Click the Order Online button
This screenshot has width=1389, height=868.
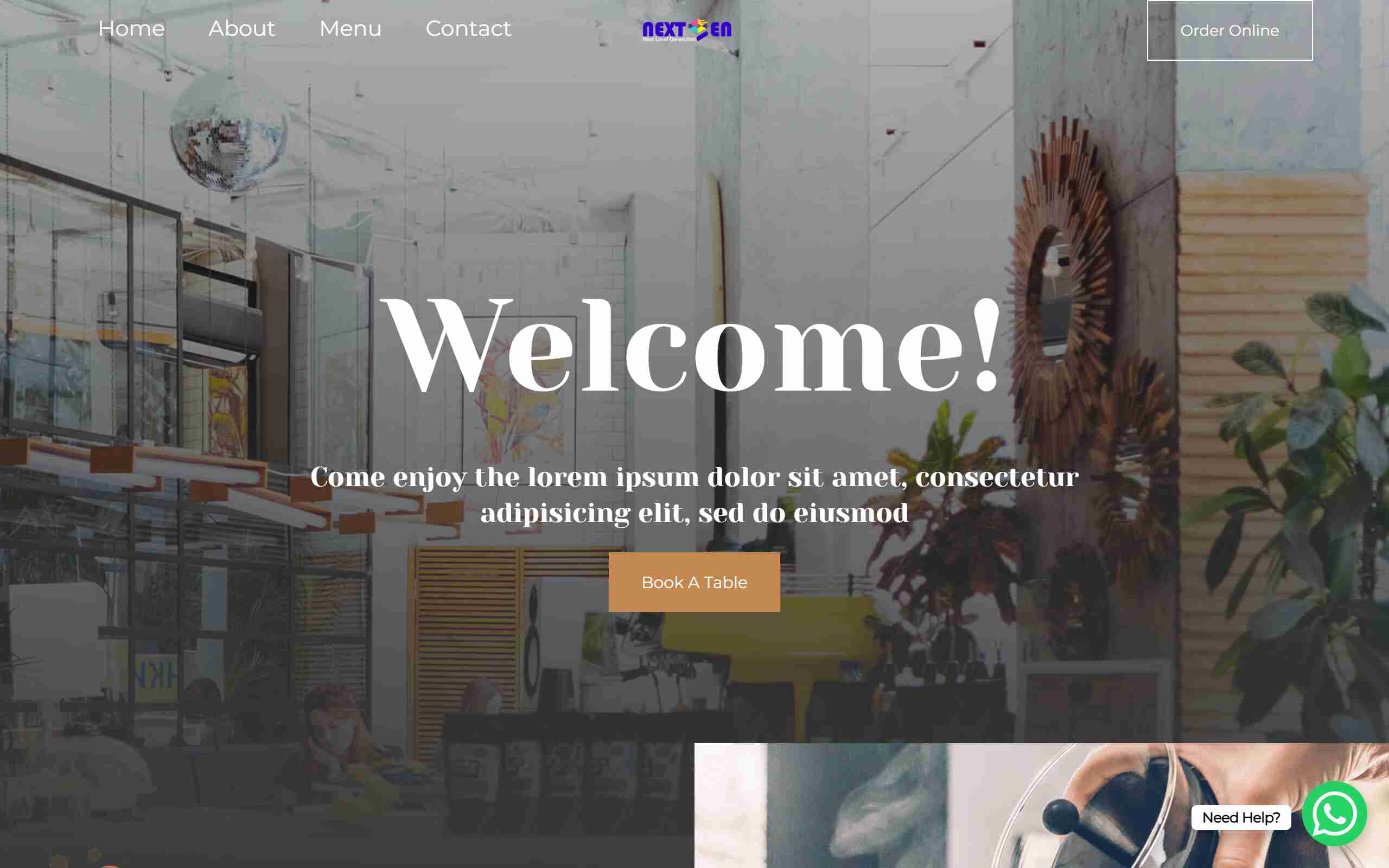pyautogui.click(x=1229, y=30)
